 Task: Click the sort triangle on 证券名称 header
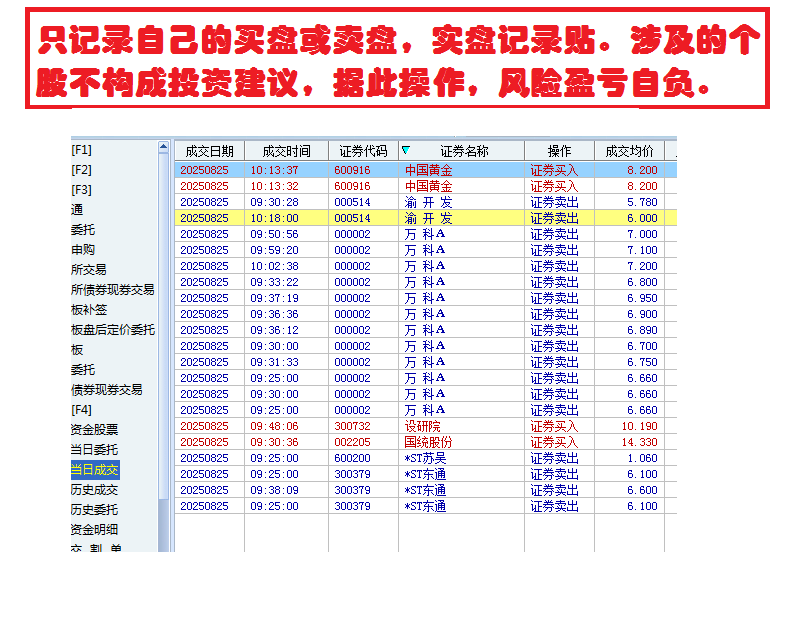coord(406,150)
